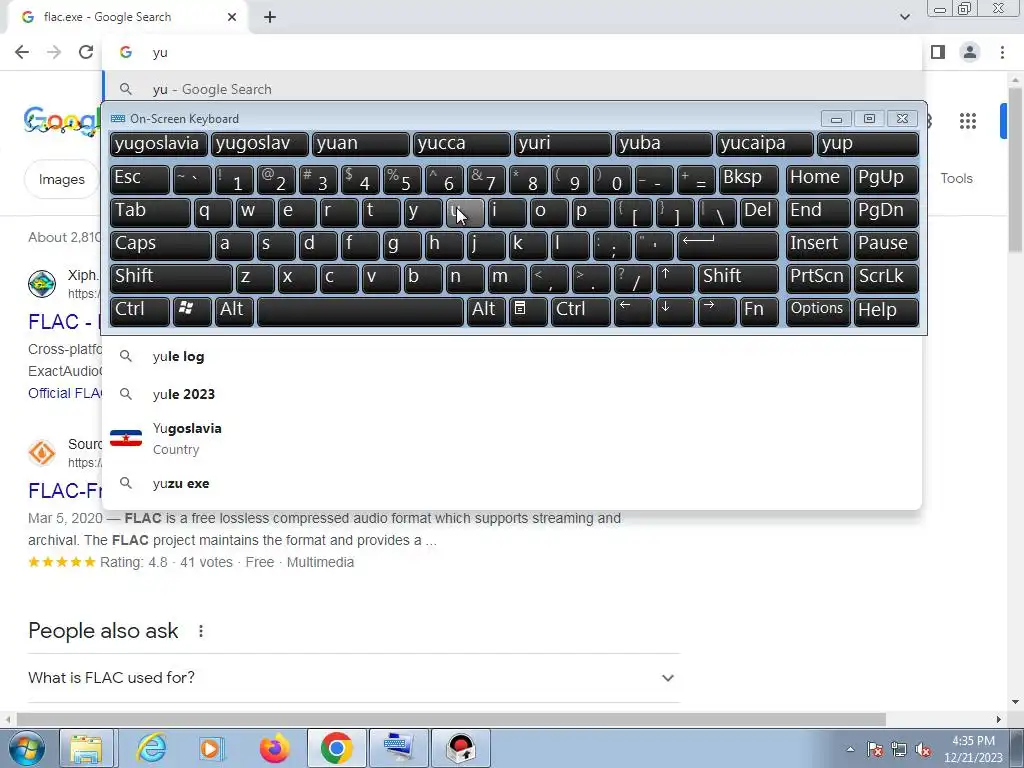Go back with the browser back arrow

pyautogui.click(x=22, y=52)
